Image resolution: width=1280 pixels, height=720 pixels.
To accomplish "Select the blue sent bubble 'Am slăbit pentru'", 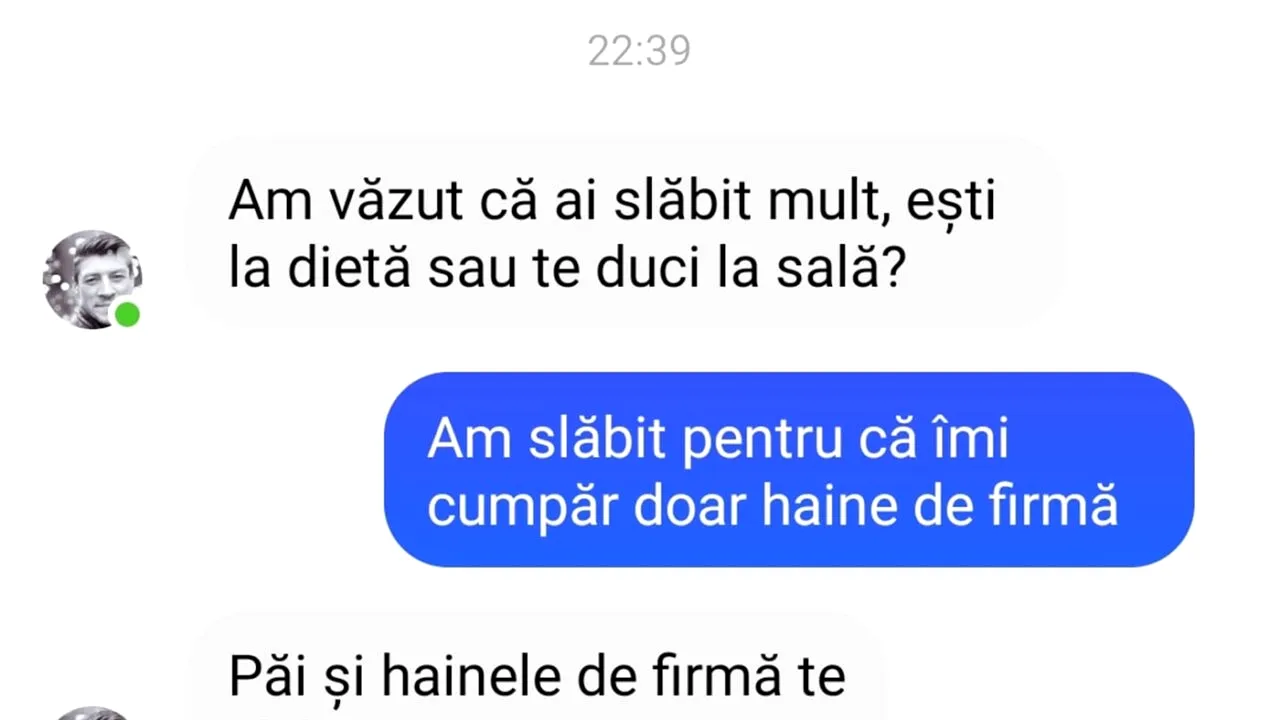I will pyautogui.click(x=789, y=469).
